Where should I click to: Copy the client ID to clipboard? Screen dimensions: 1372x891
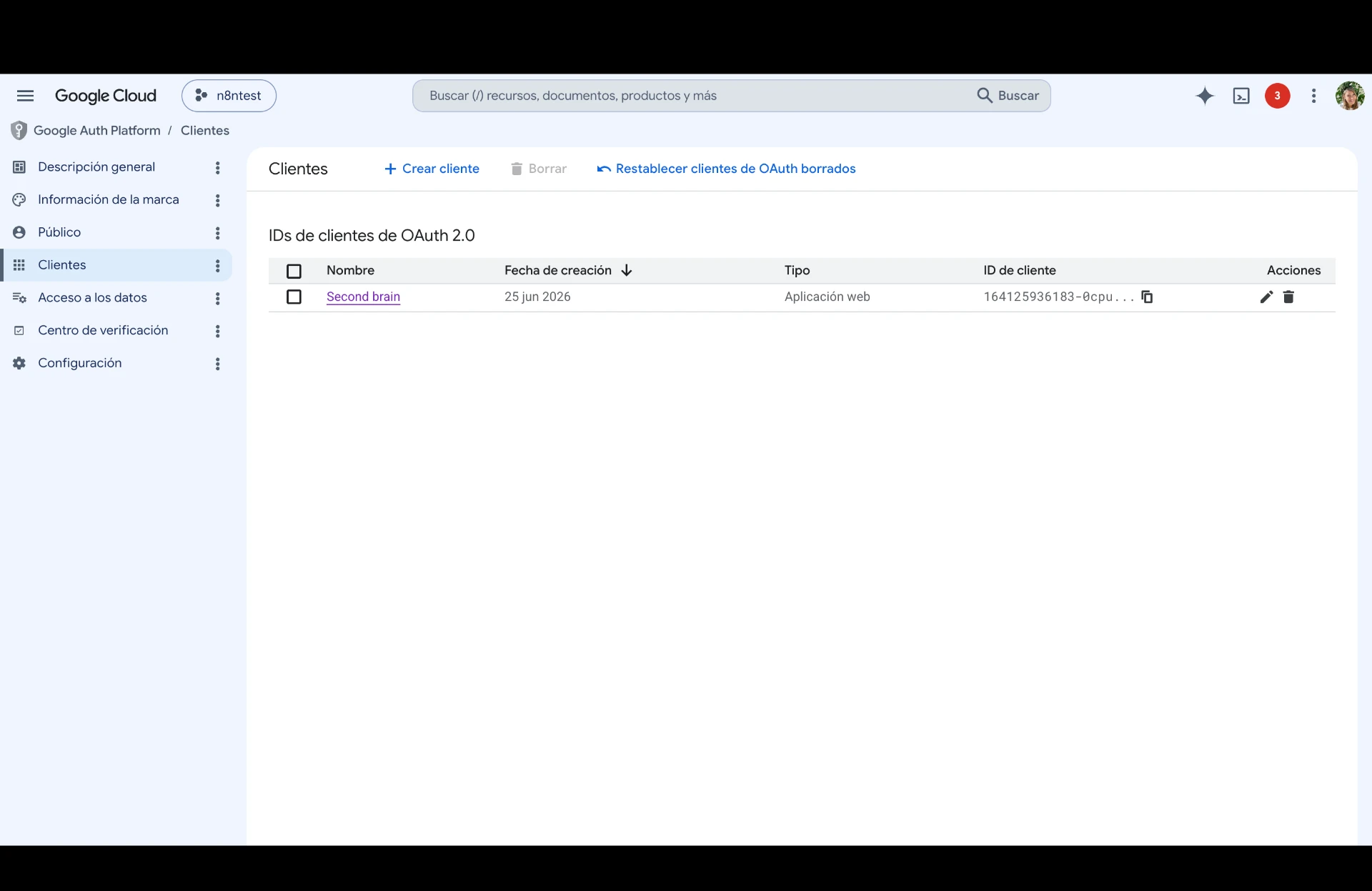1147,297
